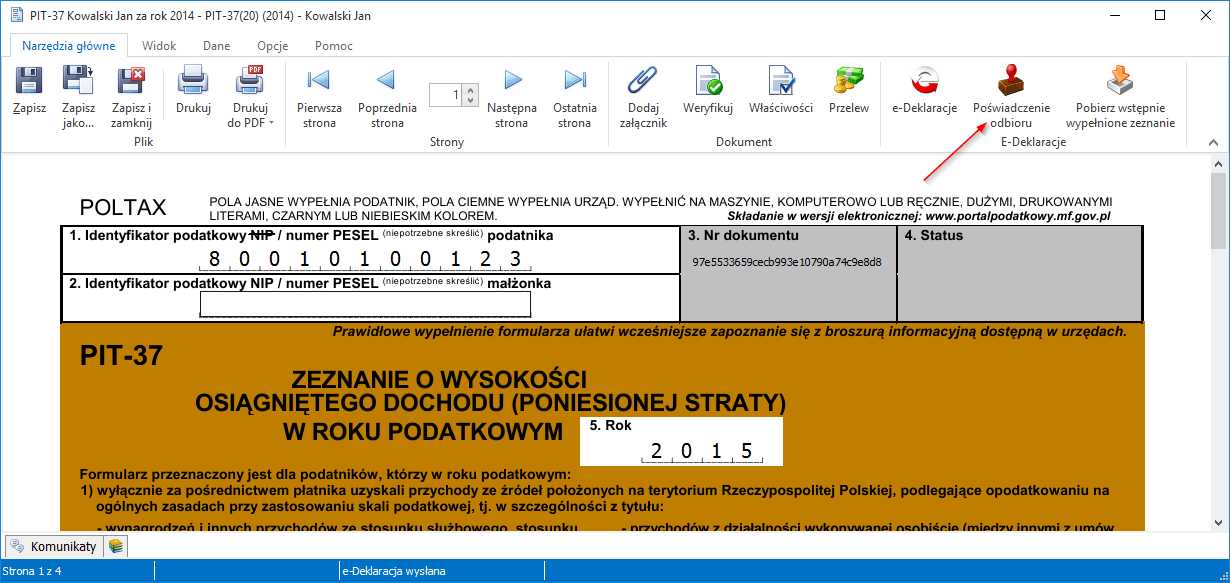This screenshot has width=1230, height=583.
Task: Click the Przelew money icon
Action: [x=849, y=80]
